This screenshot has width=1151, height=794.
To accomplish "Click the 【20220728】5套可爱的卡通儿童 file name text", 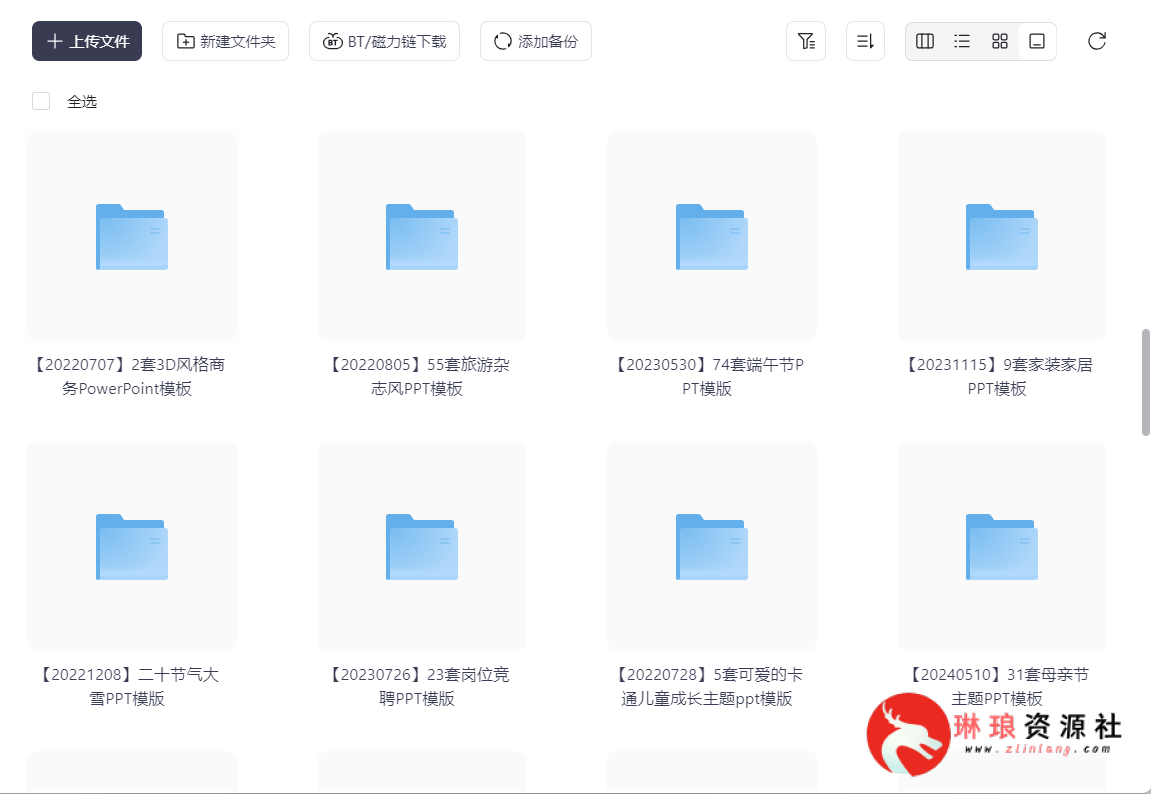I will (708, 686).
